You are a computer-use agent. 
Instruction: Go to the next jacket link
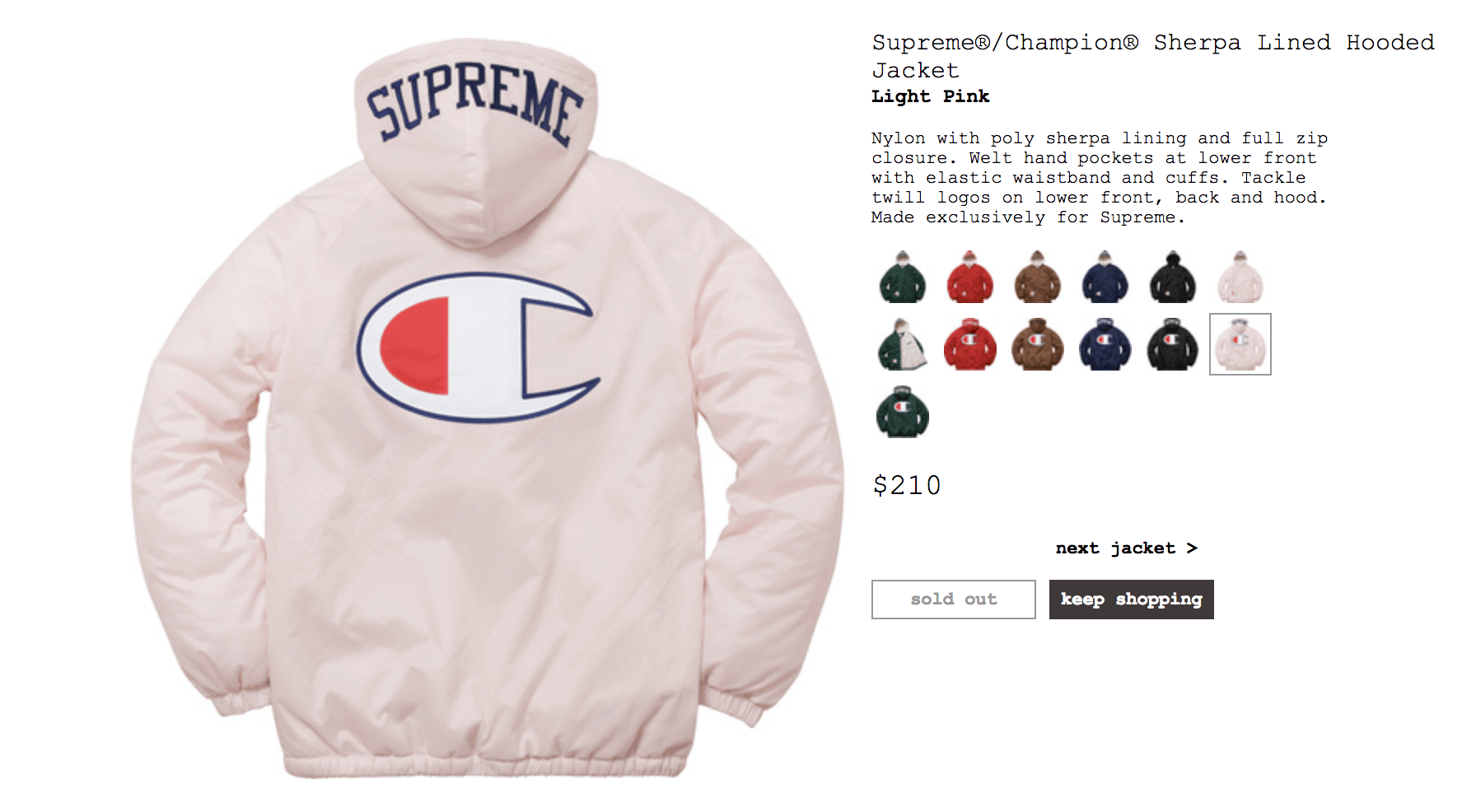click(x=1127, y=548)
